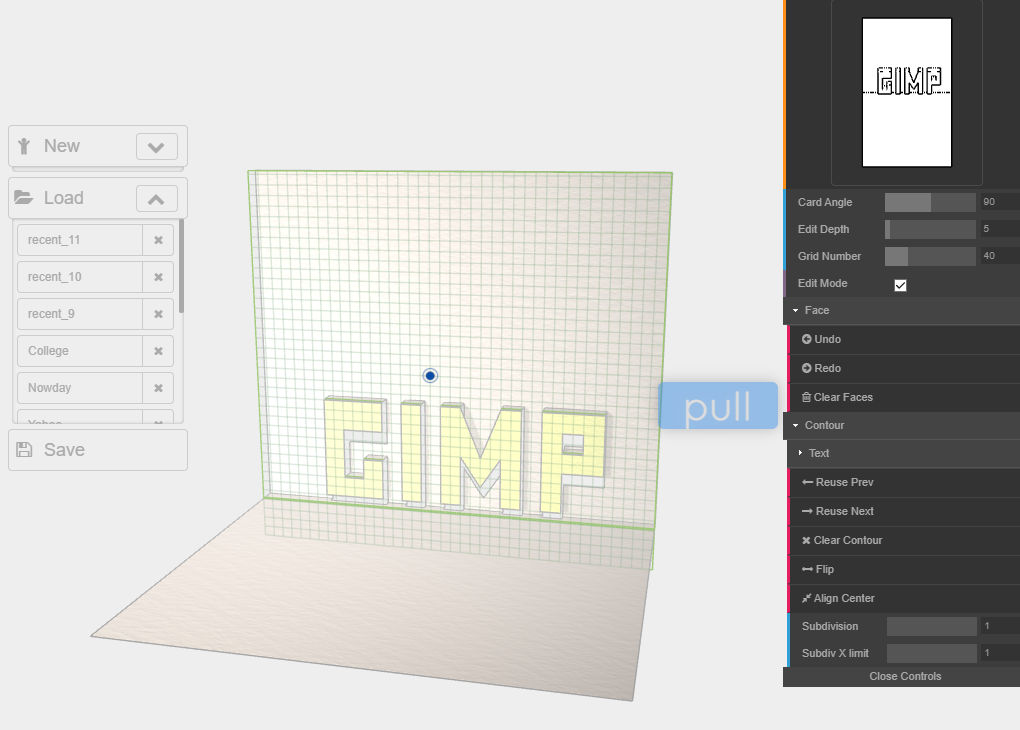This screenshot has height=730, width=1020.
Task: Click the Align Center compress icon
Action: tap(807, 598)
